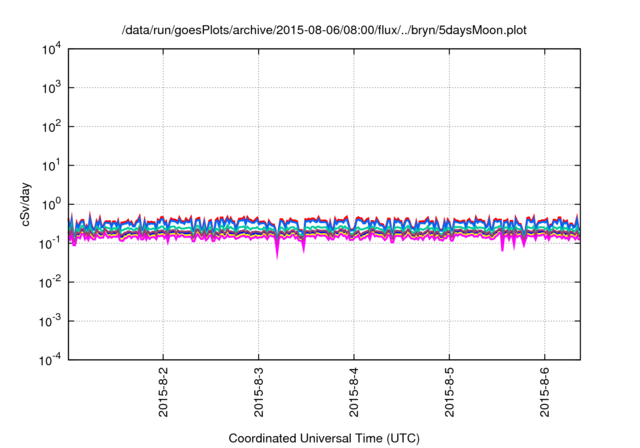Select the 2015-8-2 x-axis date label
Screen dimensions: 640x448
coord(163,392)
